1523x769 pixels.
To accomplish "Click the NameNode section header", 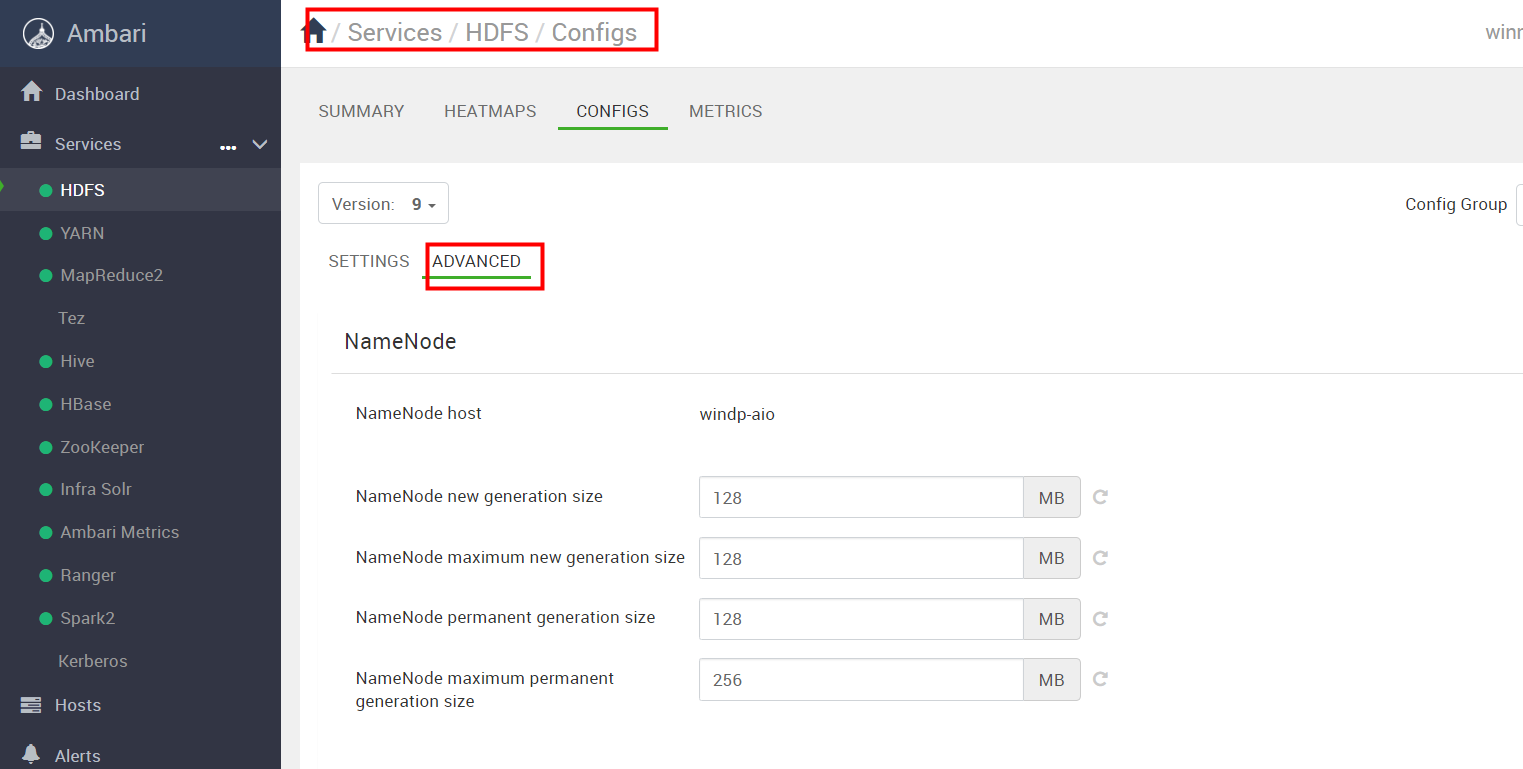I will 400,341.
